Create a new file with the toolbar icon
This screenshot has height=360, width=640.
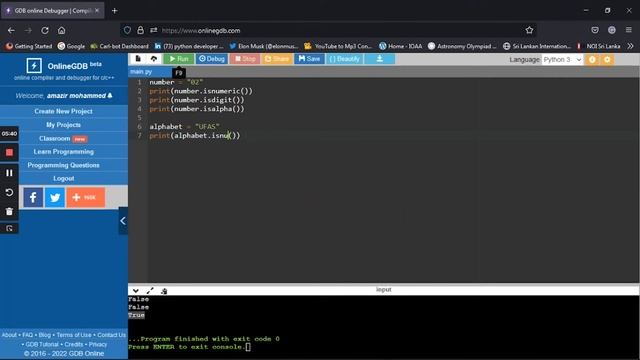[x=138, y=59]
